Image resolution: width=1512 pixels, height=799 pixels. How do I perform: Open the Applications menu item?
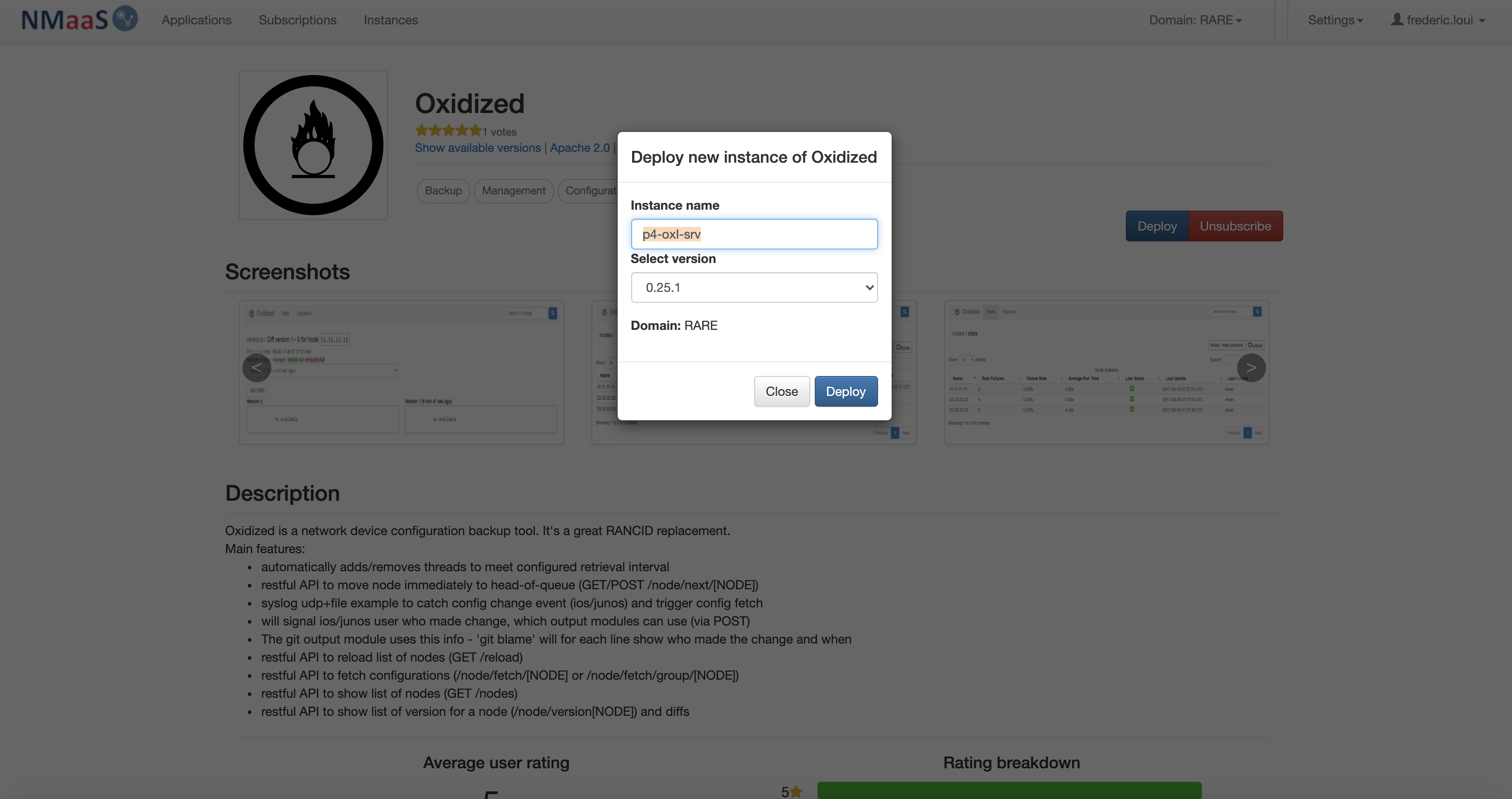(x=197, y=20)
